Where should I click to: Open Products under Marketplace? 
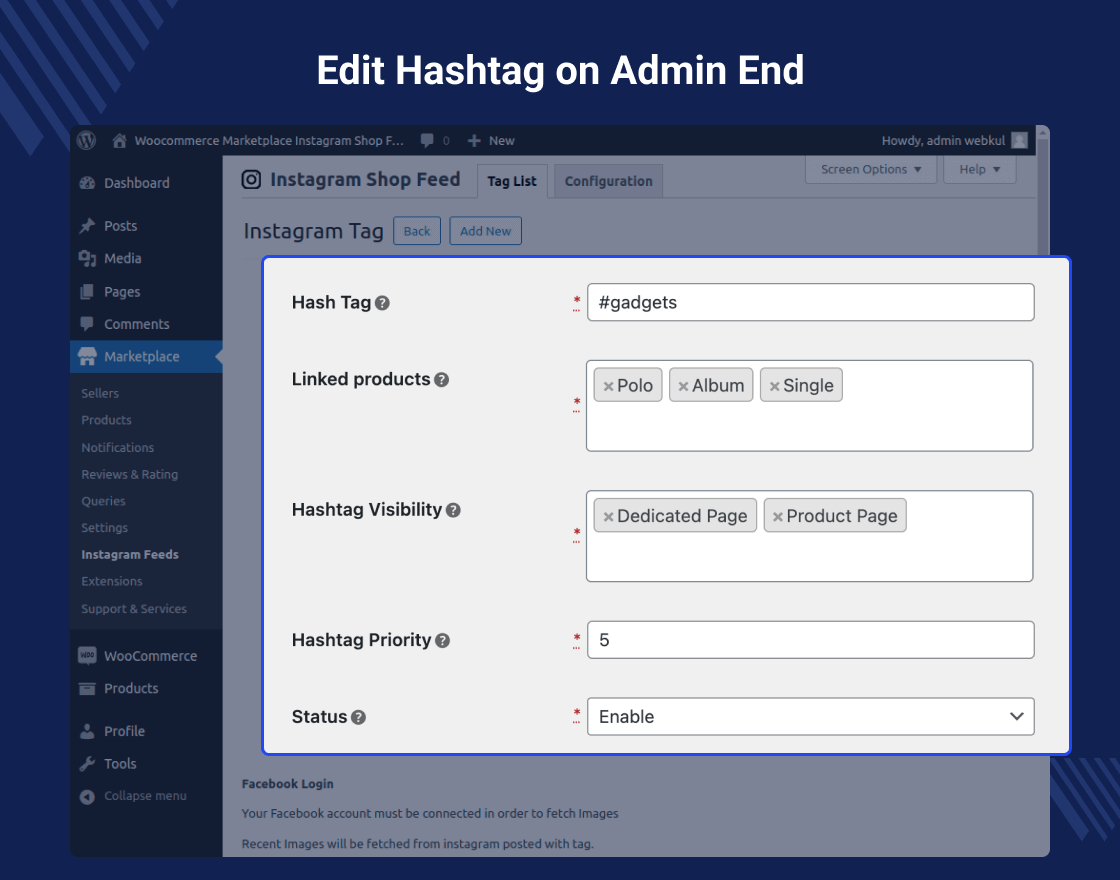point(106,420)
